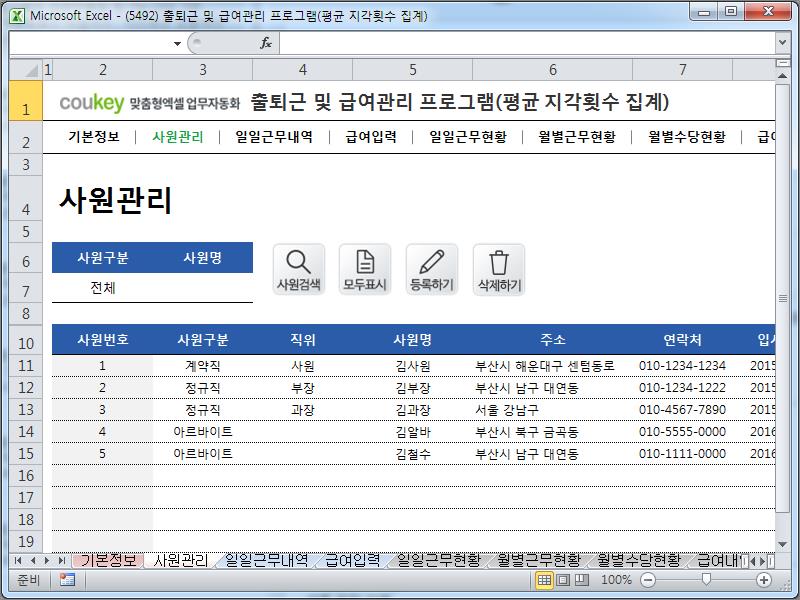Viewport: 800px width, 600px height.
Task: Click the name cell 김사원
Action: 413,366
